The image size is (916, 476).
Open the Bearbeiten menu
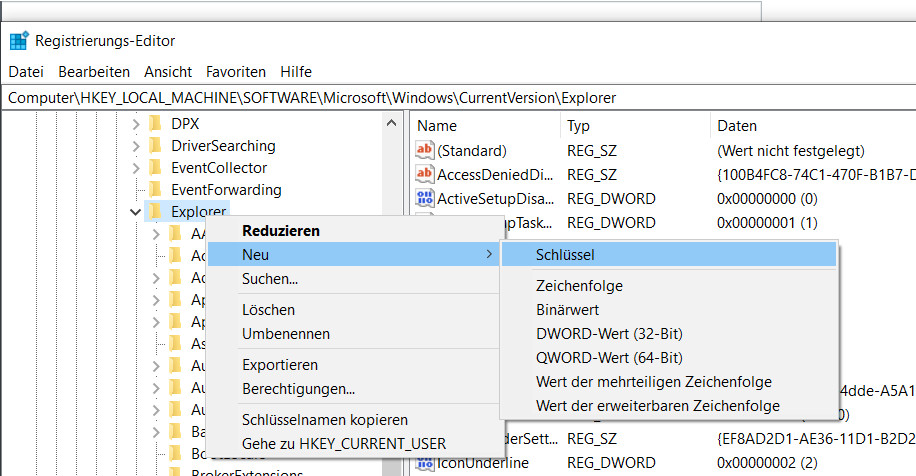94,72
